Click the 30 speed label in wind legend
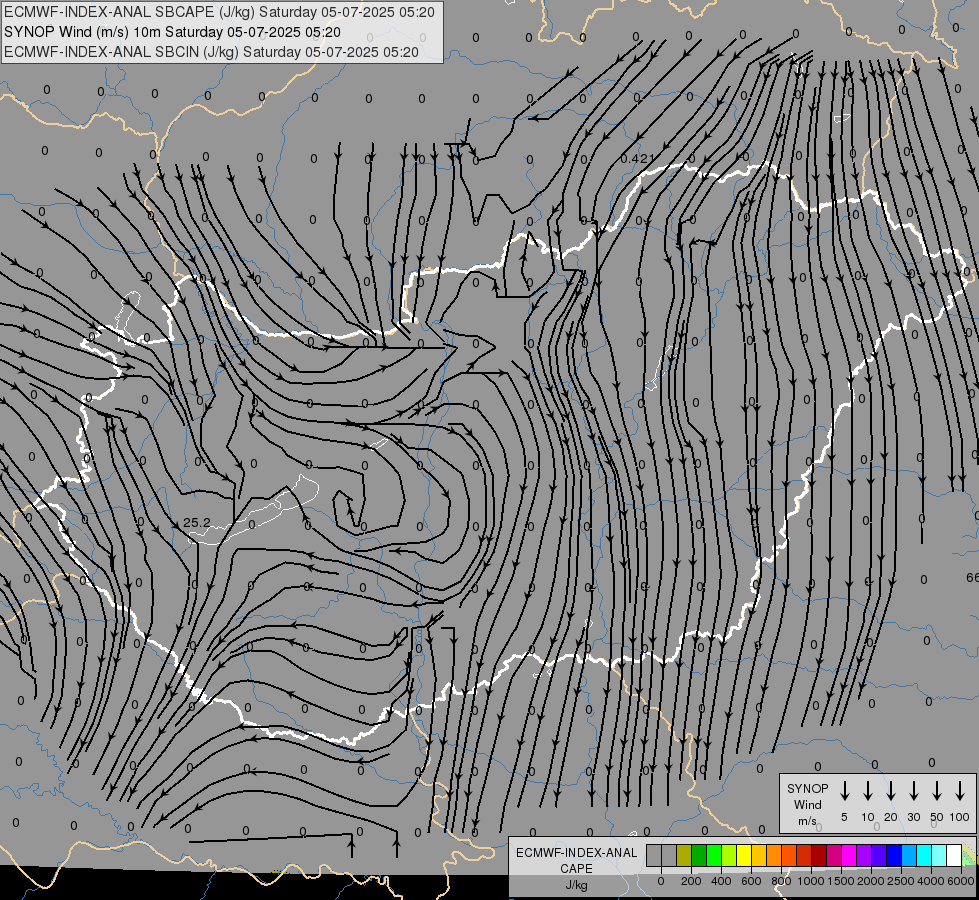 click(x=913, y=817)
